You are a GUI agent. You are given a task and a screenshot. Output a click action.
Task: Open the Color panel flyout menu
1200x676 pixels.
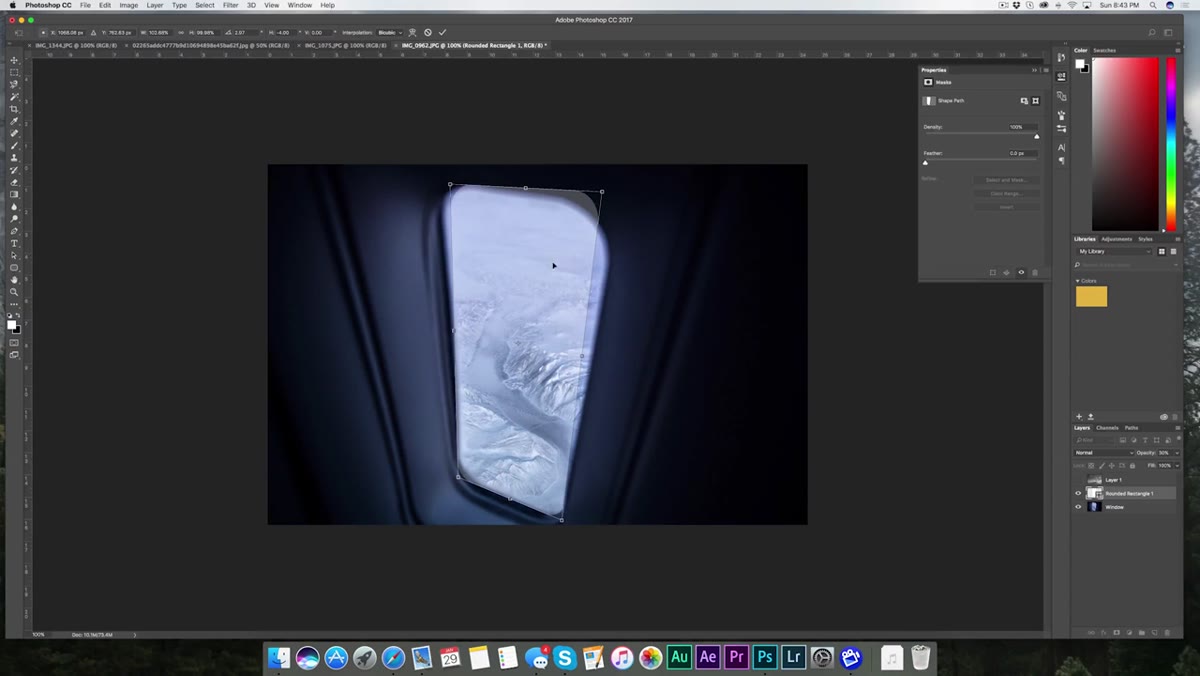click(x=1178, y=50)
